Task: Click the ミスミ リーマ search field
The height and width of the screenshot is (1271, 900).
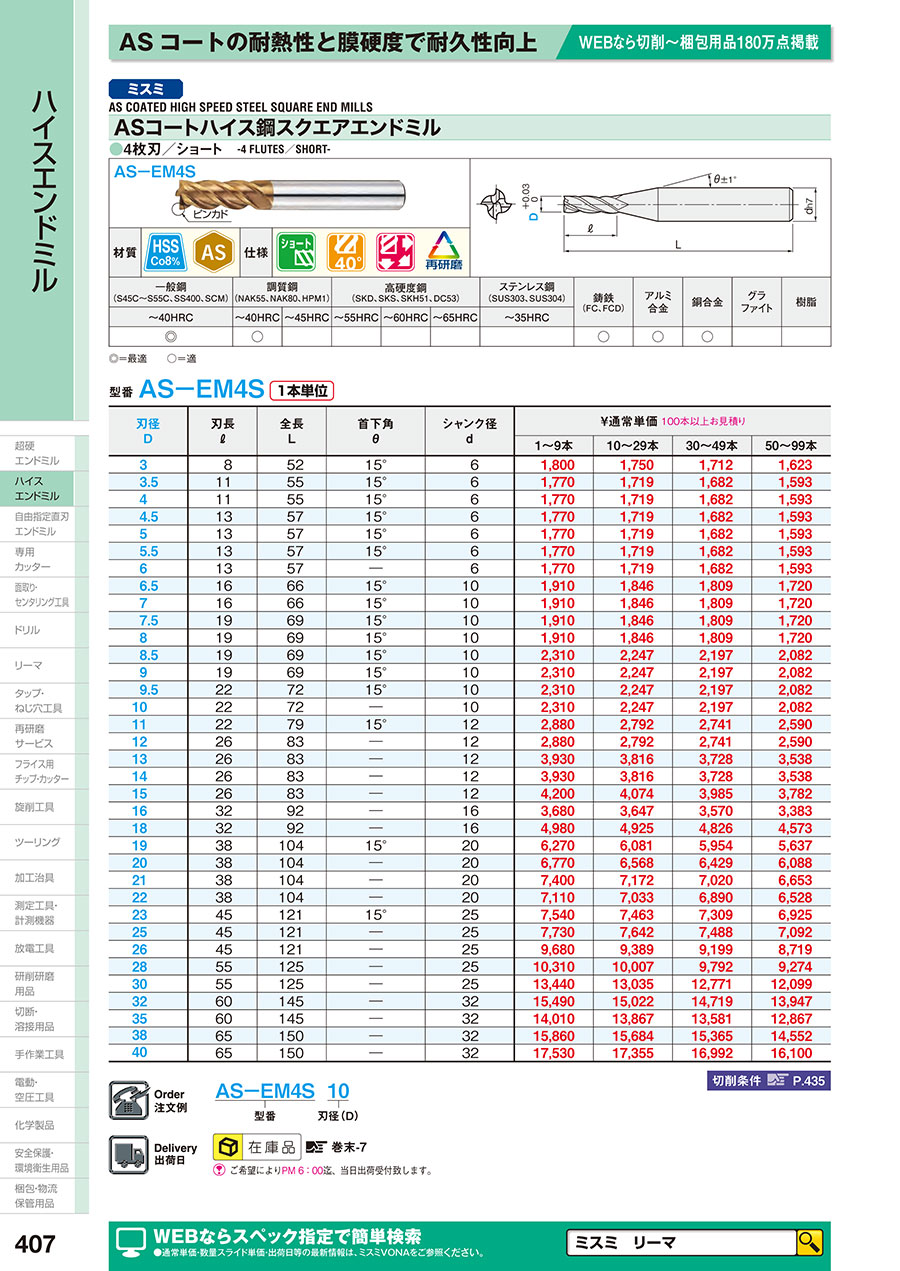Action: click(x=680, y=1242)
